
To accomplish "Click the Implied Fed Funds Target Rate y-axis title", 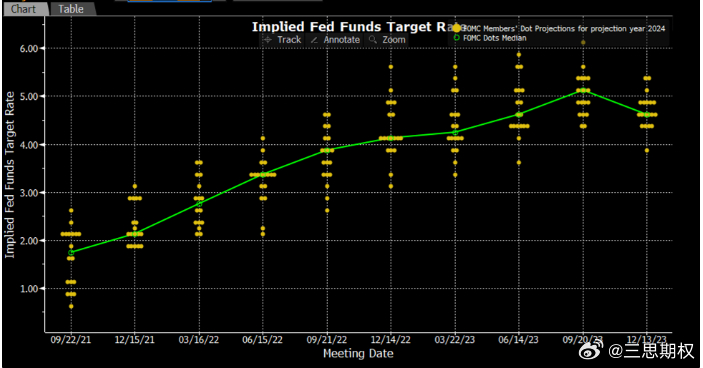I will [9, 175].
